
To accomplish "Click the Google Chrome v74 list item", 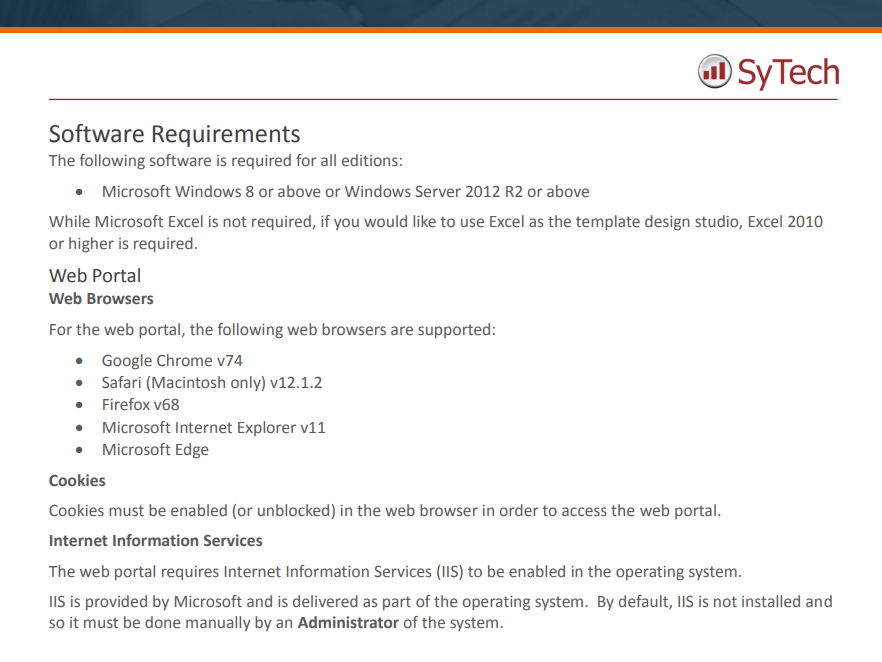I will 172,361.
